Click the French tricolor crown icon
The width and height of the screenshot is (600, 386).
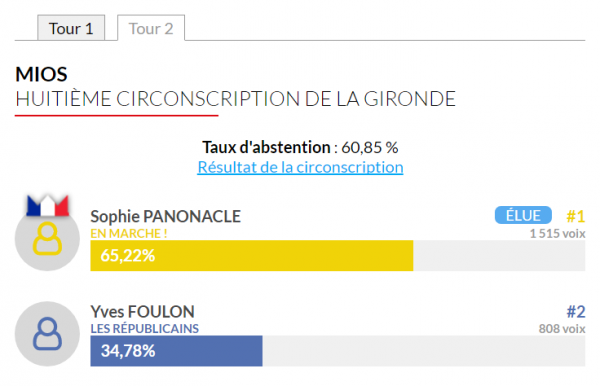[47, 206]
